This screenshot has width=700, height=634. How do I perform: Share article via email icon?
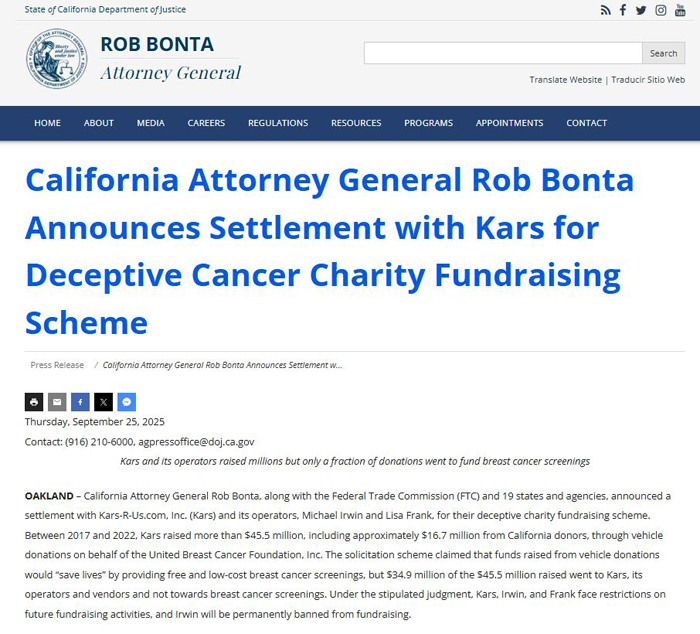57,402
